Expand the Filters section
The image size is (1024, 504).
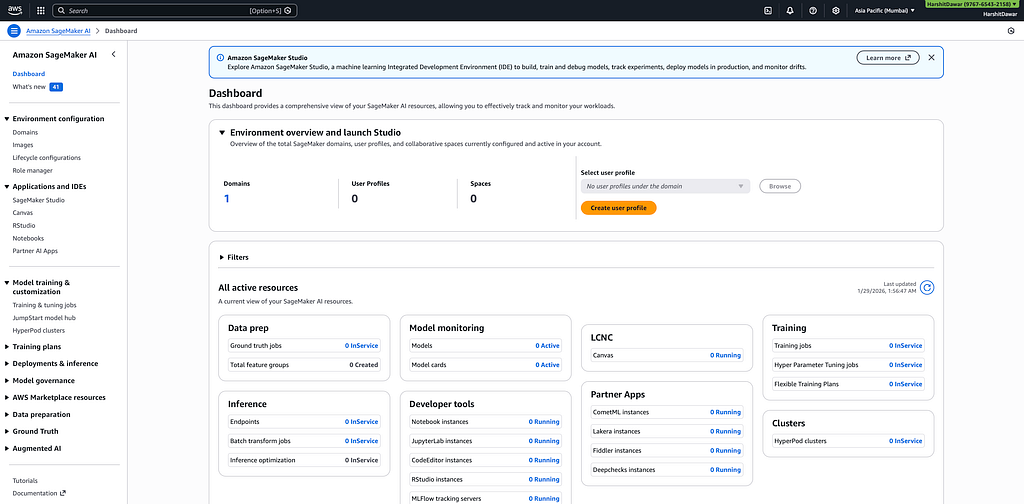tap(234, 257)
